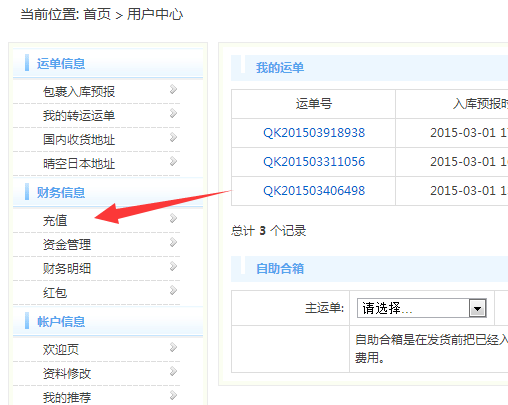Click arrow icon beside 我的转运运单
This screenshot has height=405, width=508.
tap(173, 113)
